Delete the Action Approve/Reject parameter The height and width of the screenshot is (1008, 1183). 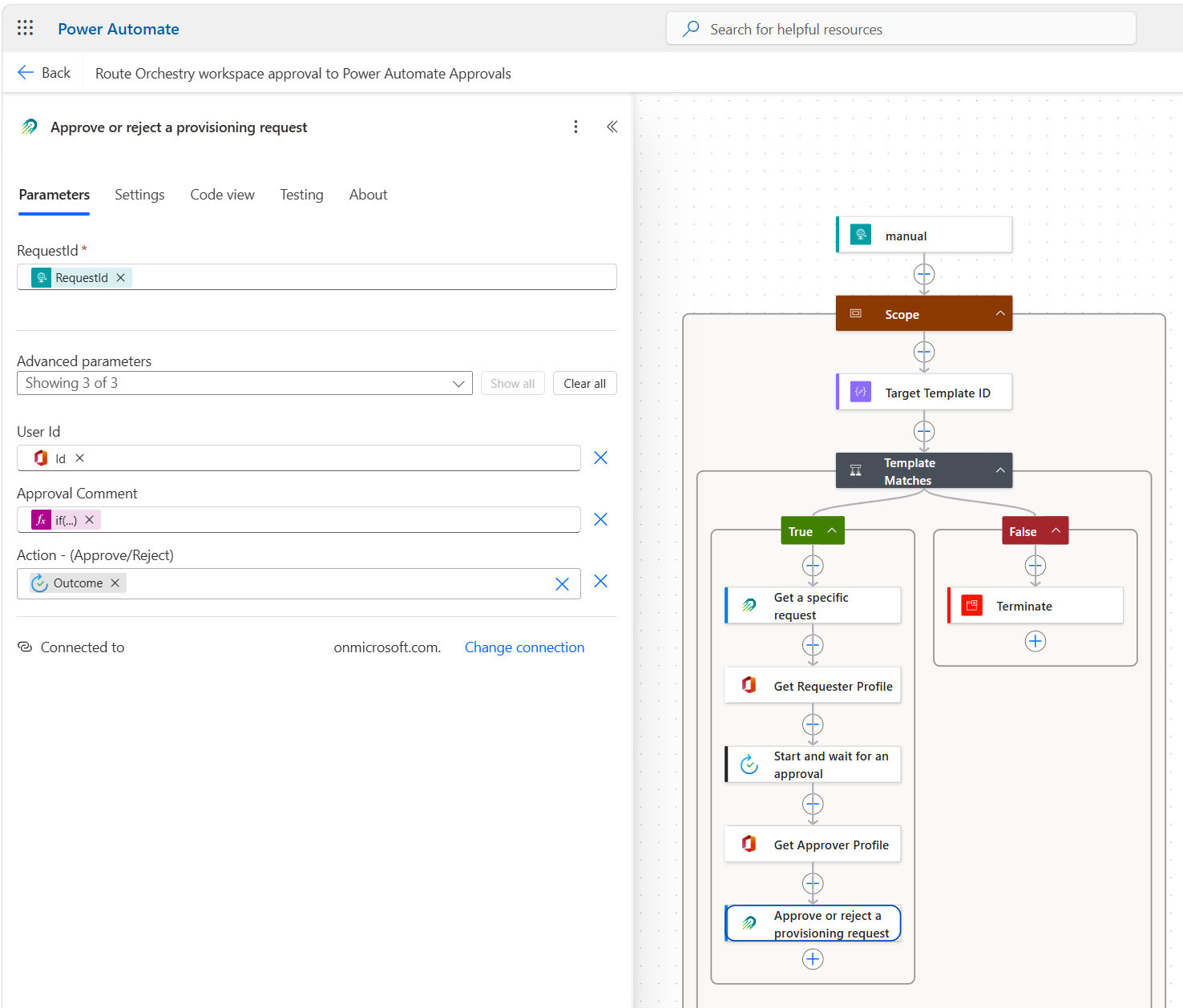(x=600, y=581)
